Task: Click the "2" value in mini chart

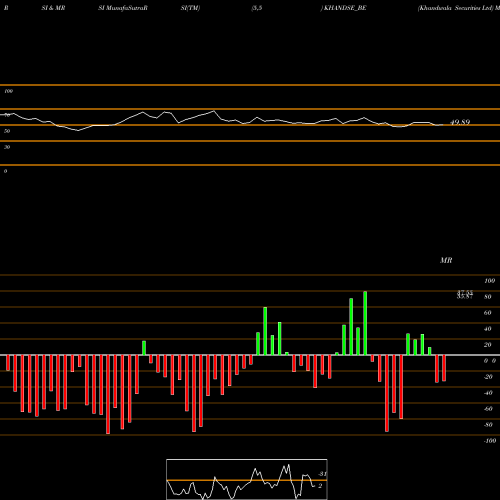Action: pyautogui.click(x=320, y=486)
